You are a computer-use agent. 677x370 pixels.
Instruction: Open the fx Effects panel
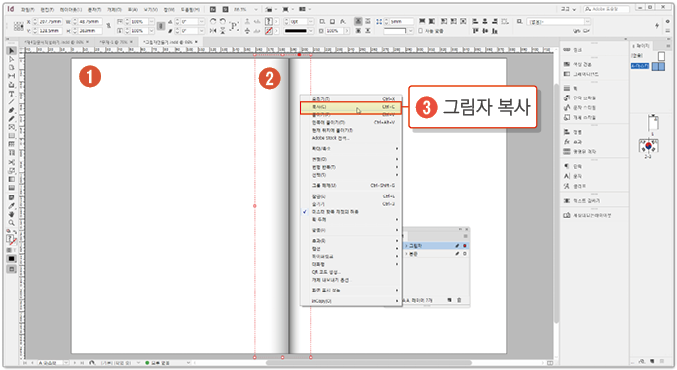click(x=573, y=142)
